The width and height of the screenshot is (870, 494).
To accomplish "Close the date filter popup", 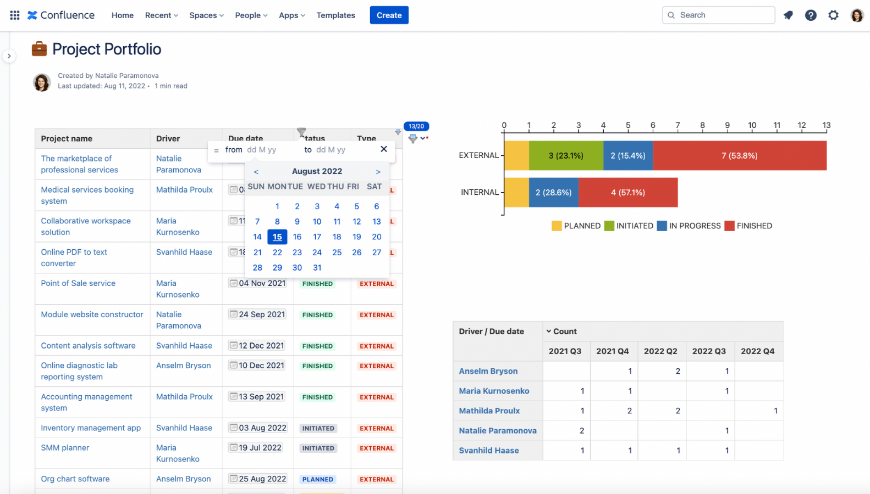I will click(383, 149).
